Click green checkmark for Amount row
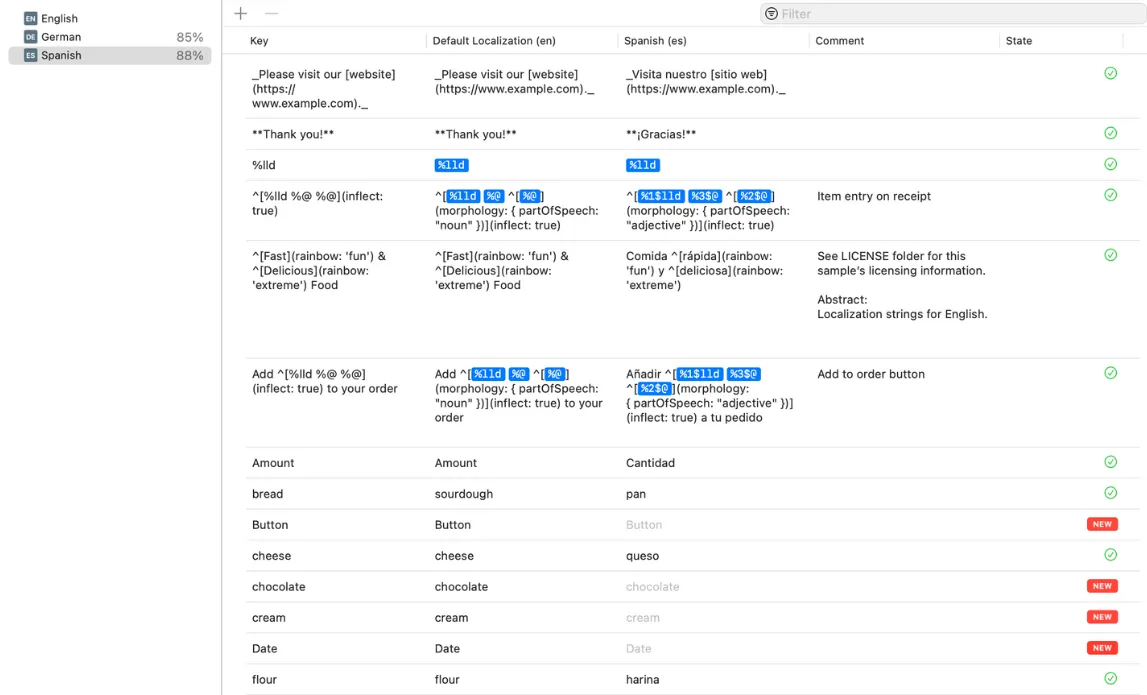 1110,462
